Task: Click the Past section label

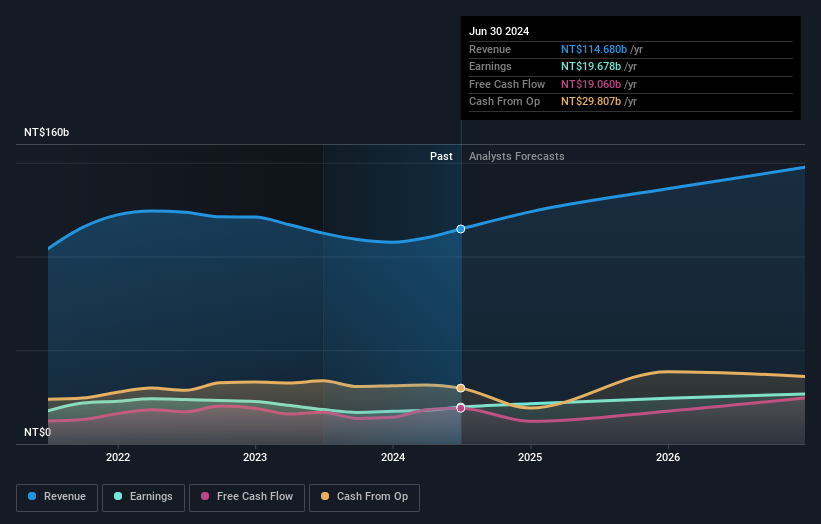Action: click(441, 157)
